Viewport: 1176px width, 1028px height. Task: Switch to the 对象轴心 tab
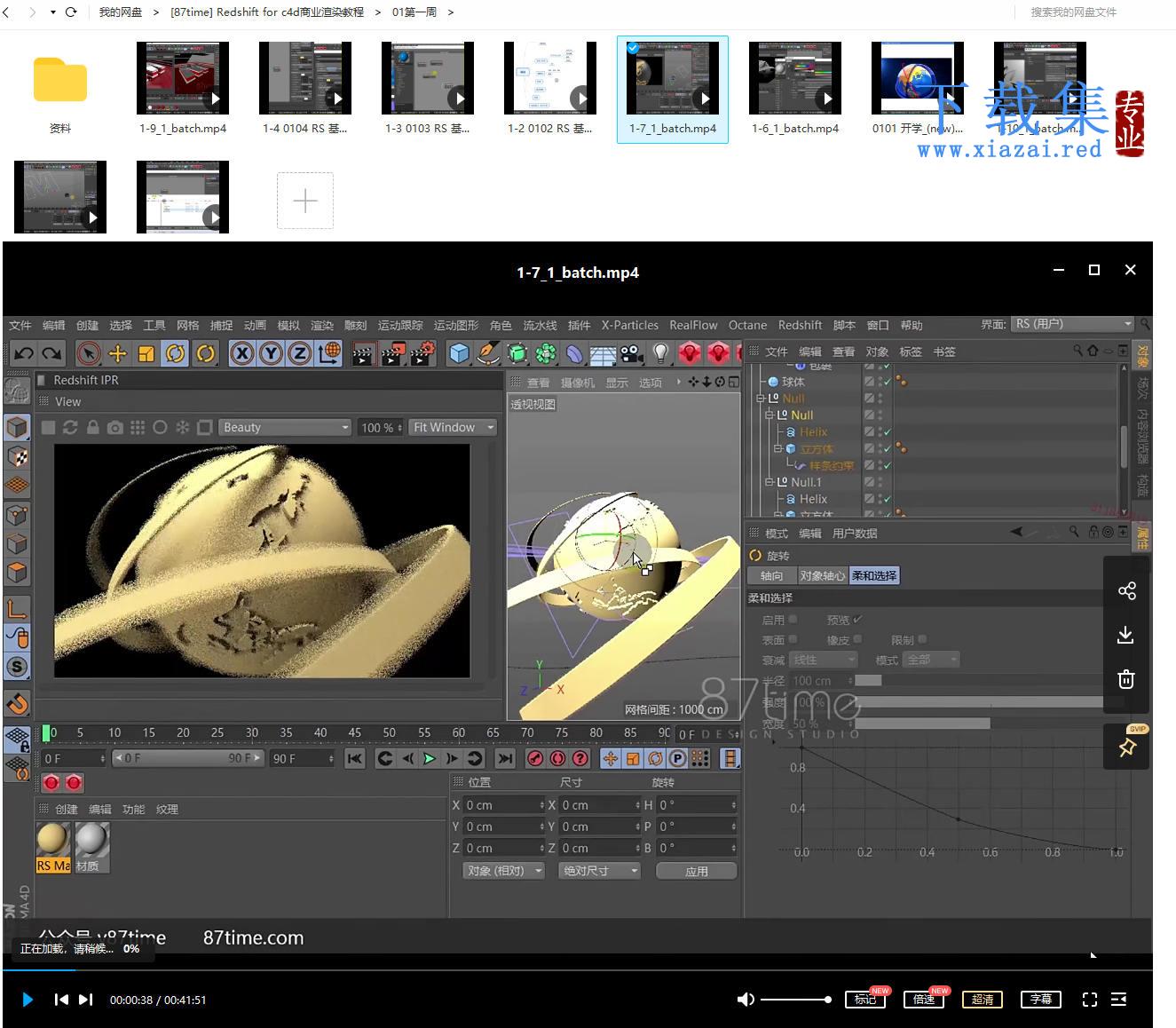pyautogui.click(x=823, y=575)
